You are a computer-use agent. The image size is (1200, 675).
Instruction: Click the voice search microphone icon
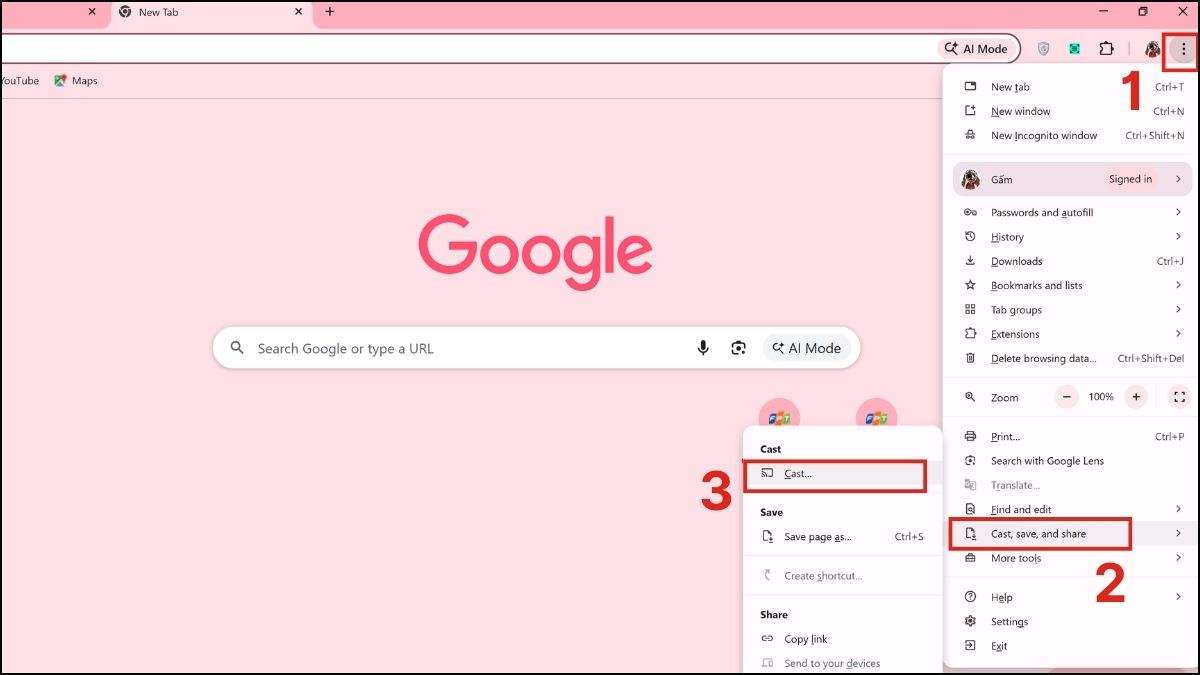click(703, 348)
